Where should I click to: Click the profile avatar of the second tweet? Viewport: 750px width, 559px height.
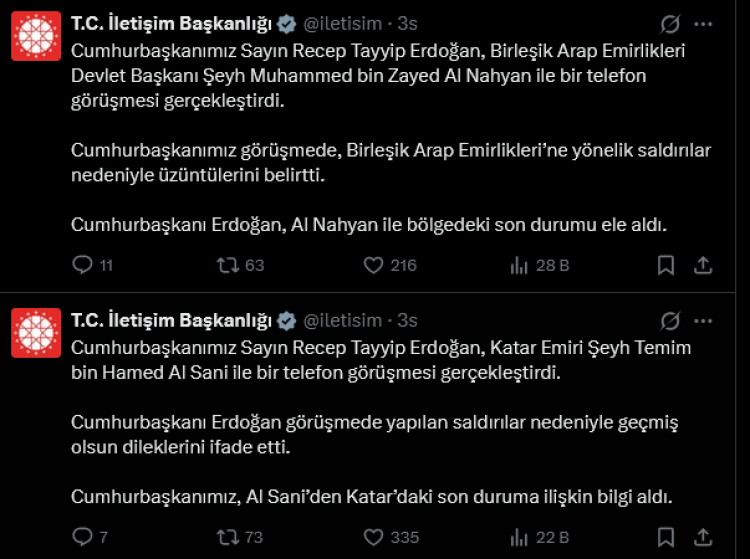coord(36,333)
